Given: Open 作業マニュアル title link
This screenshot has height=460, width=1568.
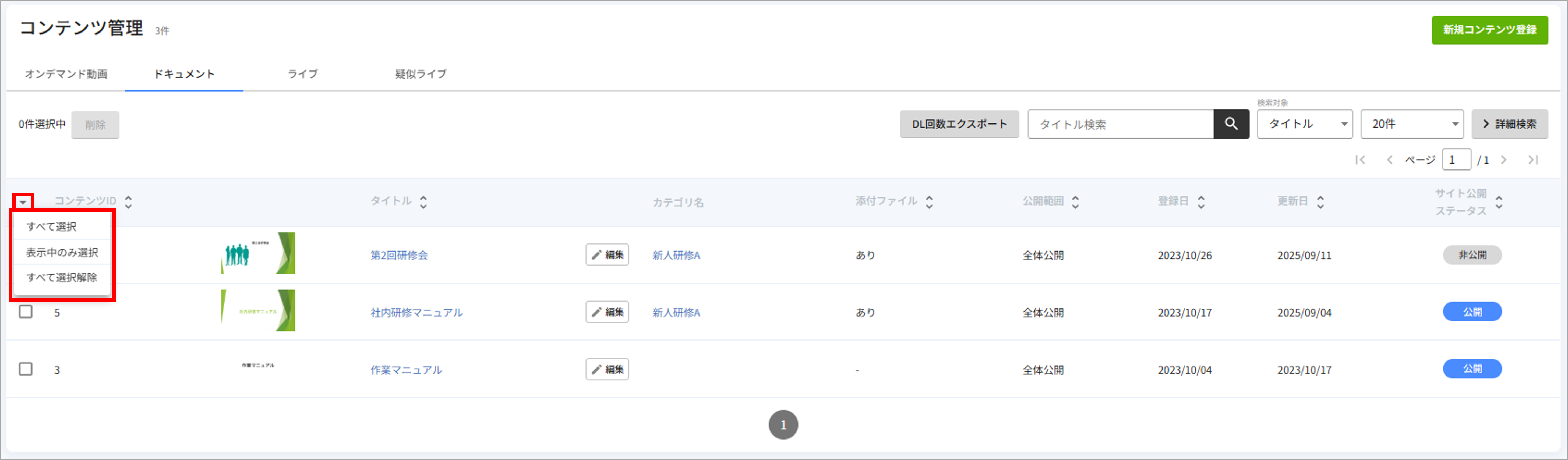Looking at the screenshot, I should 407,370.
